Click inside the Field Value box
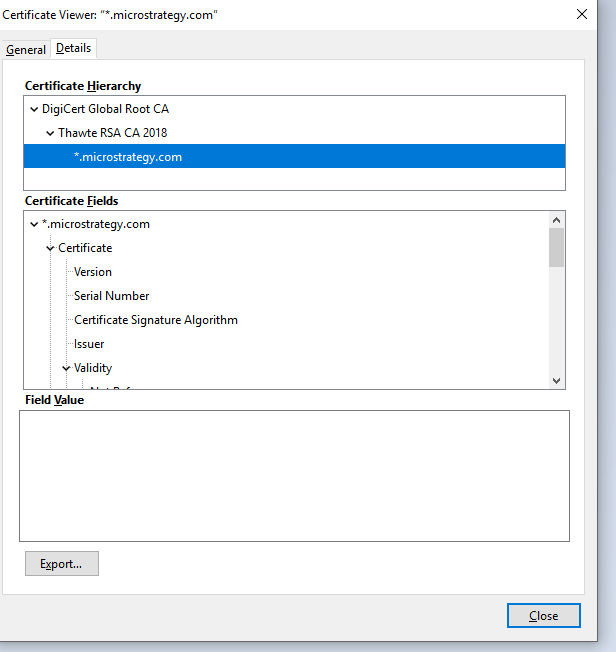The width and height of the screenshot is (616, 652). point(294,476)
